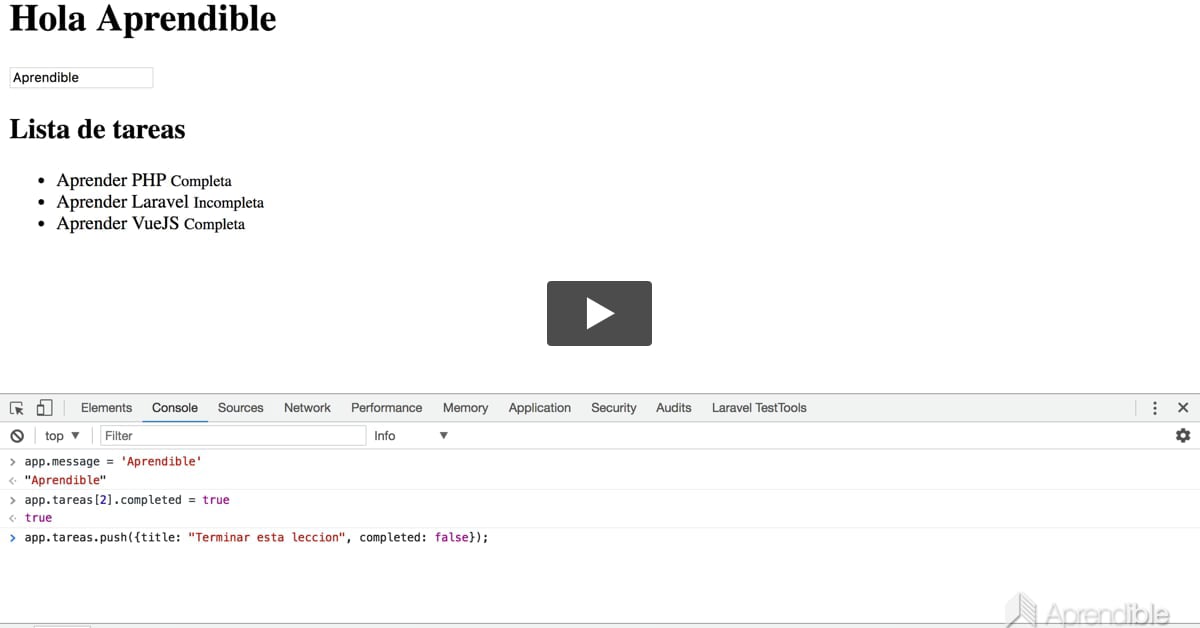Viewport: 1200px width, 628px height.
Task: Open the Laravel TestTools tab
Action: (x=759, y=408)
